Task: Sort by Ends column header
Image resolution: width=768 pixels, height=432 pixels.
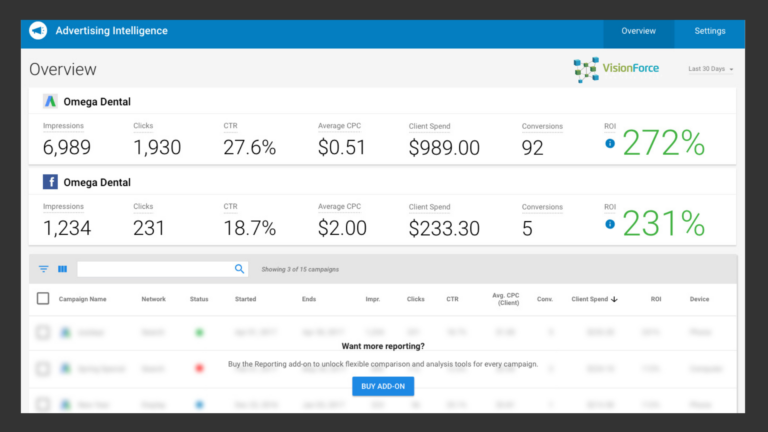Action: 309,299
